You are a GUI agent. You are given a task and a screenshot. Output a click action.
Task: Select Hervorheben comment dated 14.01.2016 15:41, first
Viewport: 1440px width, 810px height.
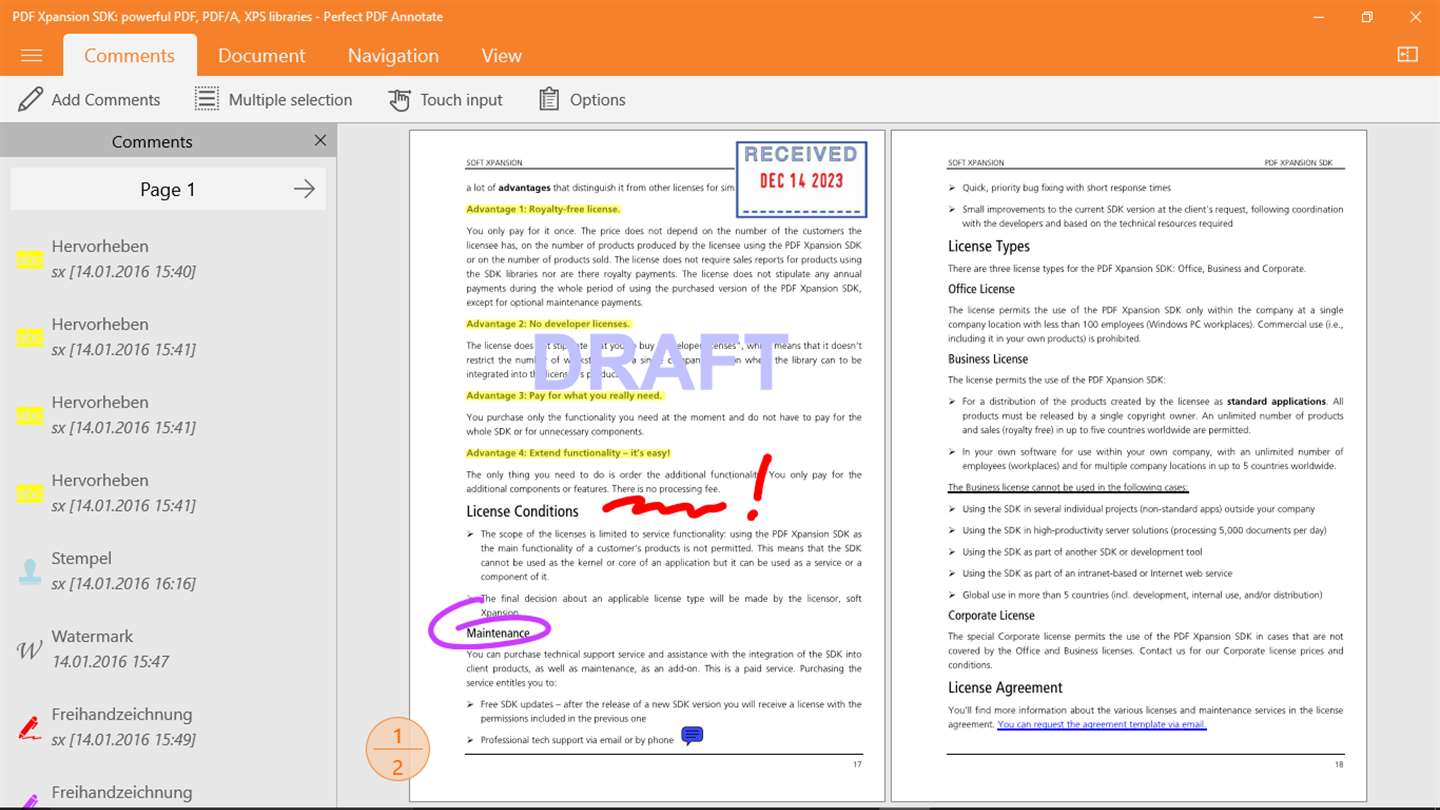click(x=168, y=336)
